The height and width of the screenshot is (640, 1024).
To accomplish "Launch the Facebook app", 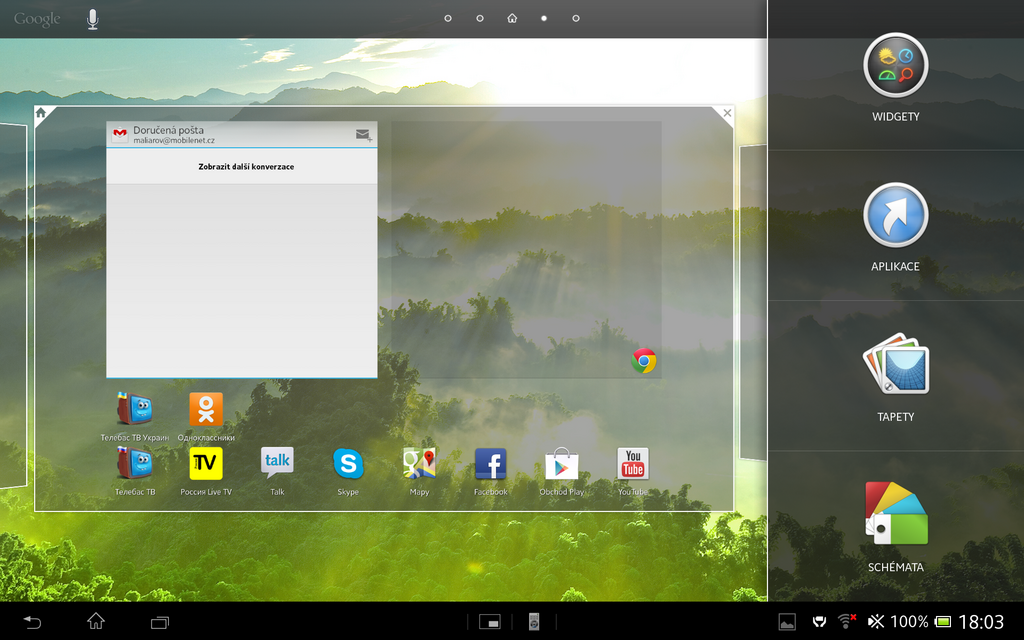I will click(490, 463).
